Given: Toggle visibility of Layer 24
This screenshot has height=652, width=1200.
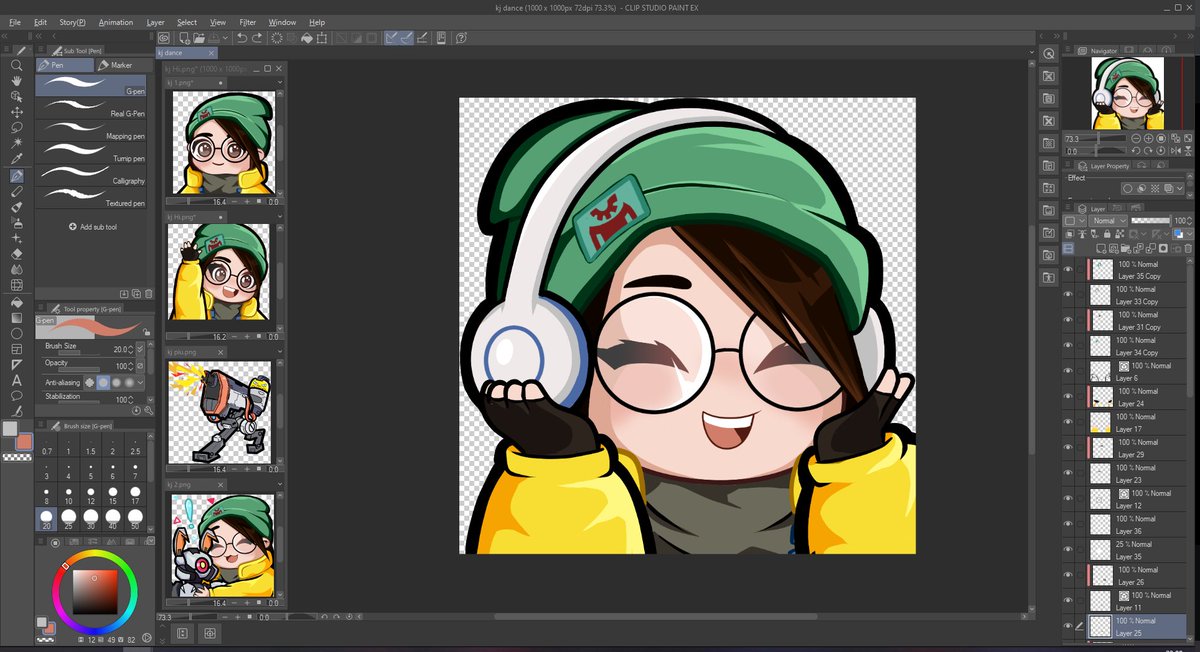Looking at the screenshot, I should click(1068, 397).
